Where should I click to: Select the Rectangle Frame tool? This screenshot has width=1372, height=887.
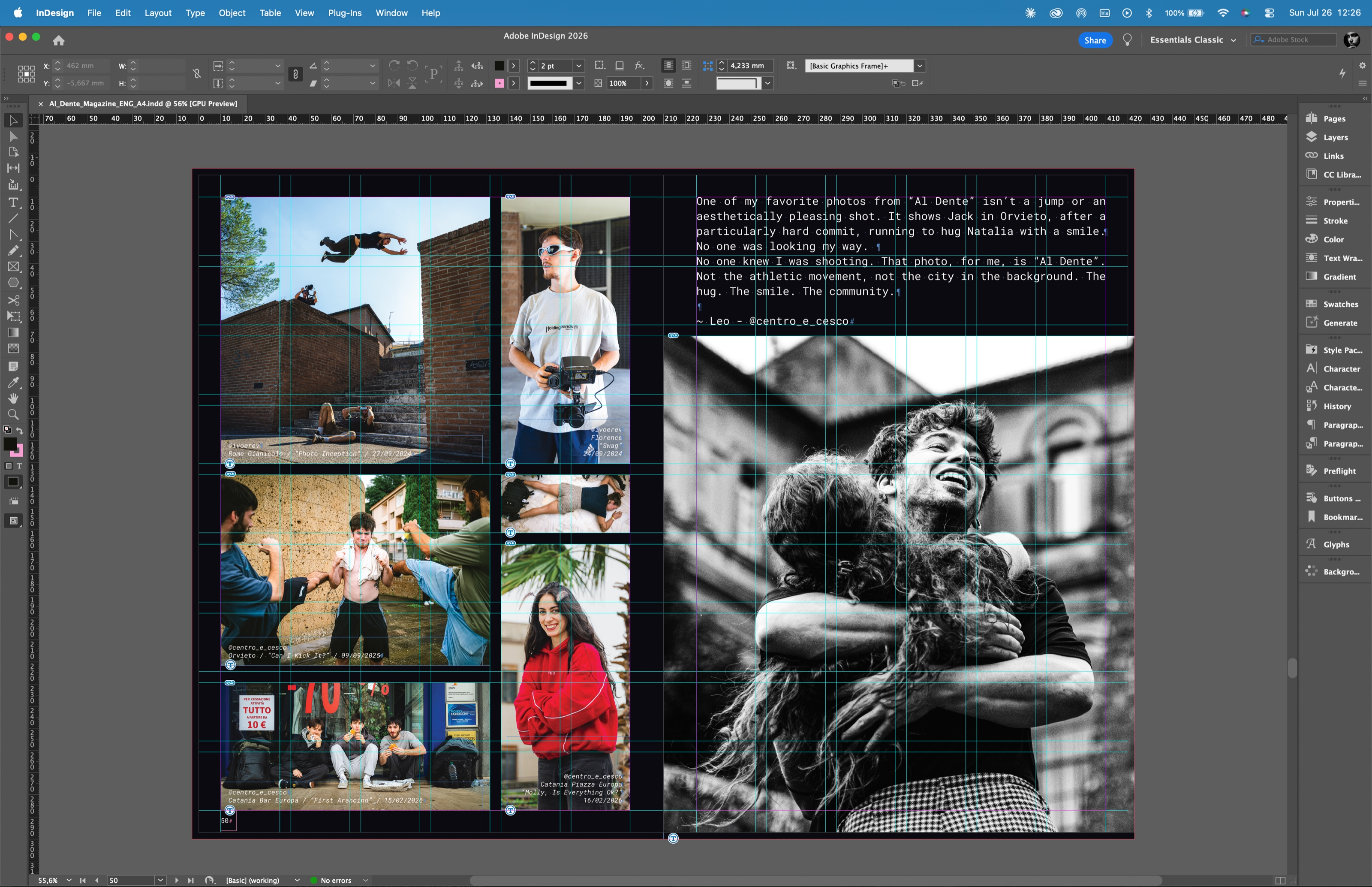(x=13, y=267)
